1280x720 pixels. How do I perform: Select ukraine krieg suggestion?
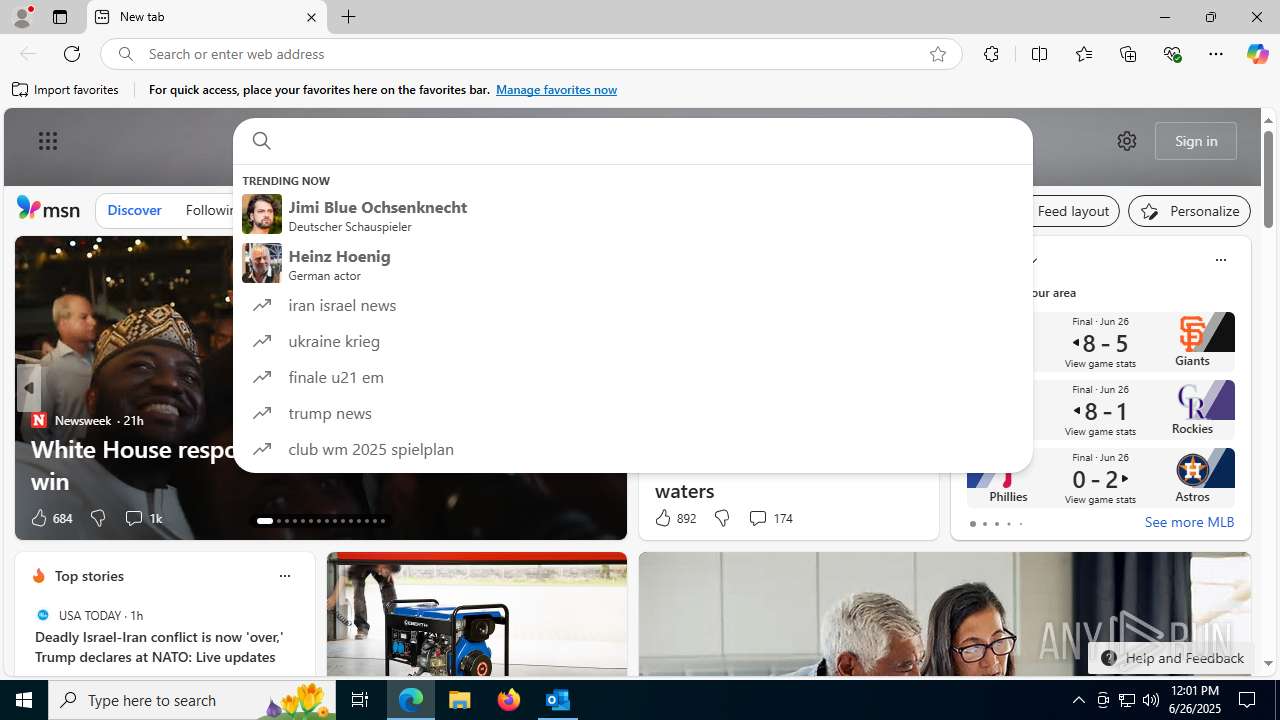point(632,341)
